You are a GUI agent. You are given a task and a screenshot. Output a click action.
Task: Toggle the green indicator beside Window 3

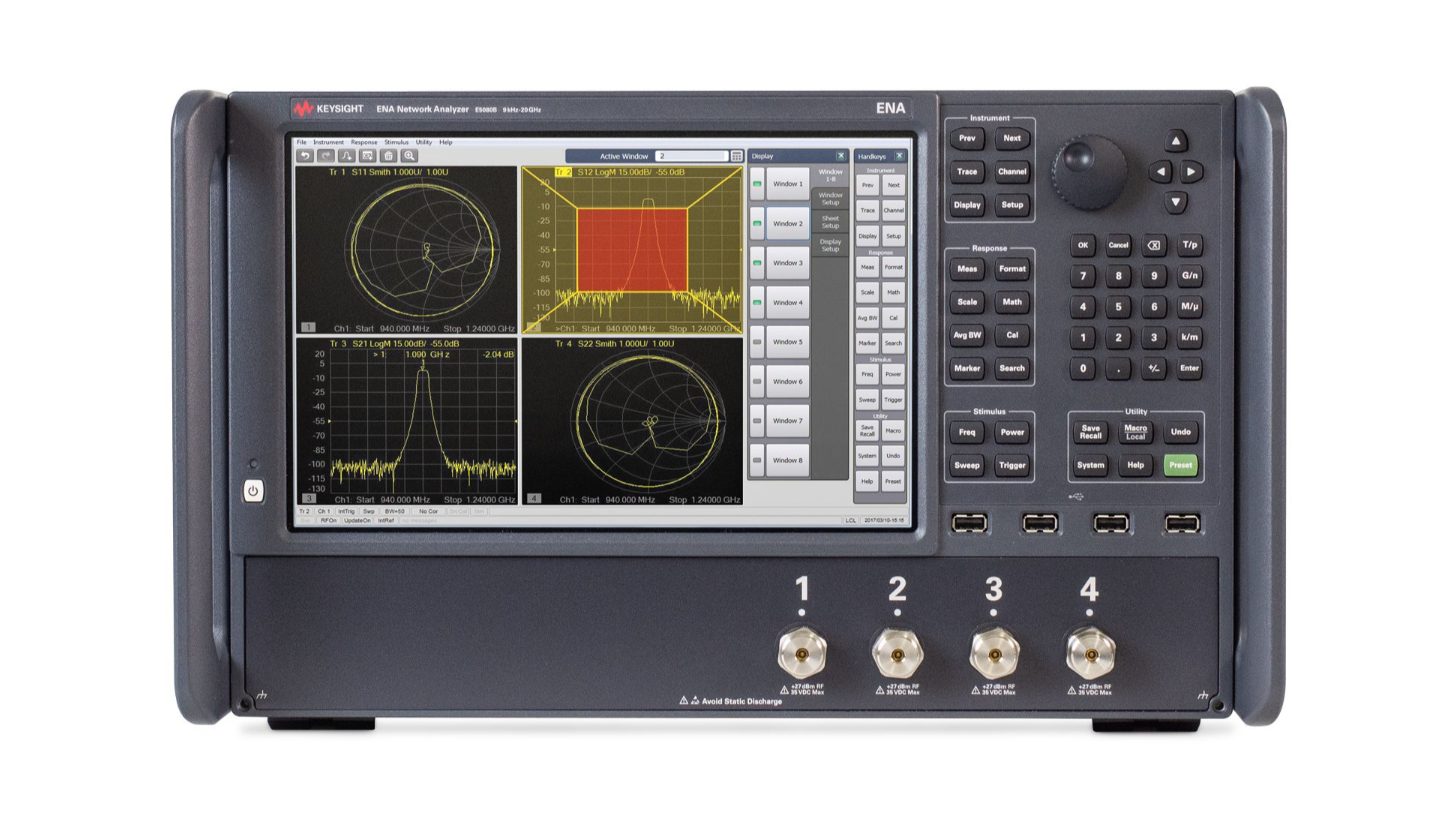click(x=757, y=263)
